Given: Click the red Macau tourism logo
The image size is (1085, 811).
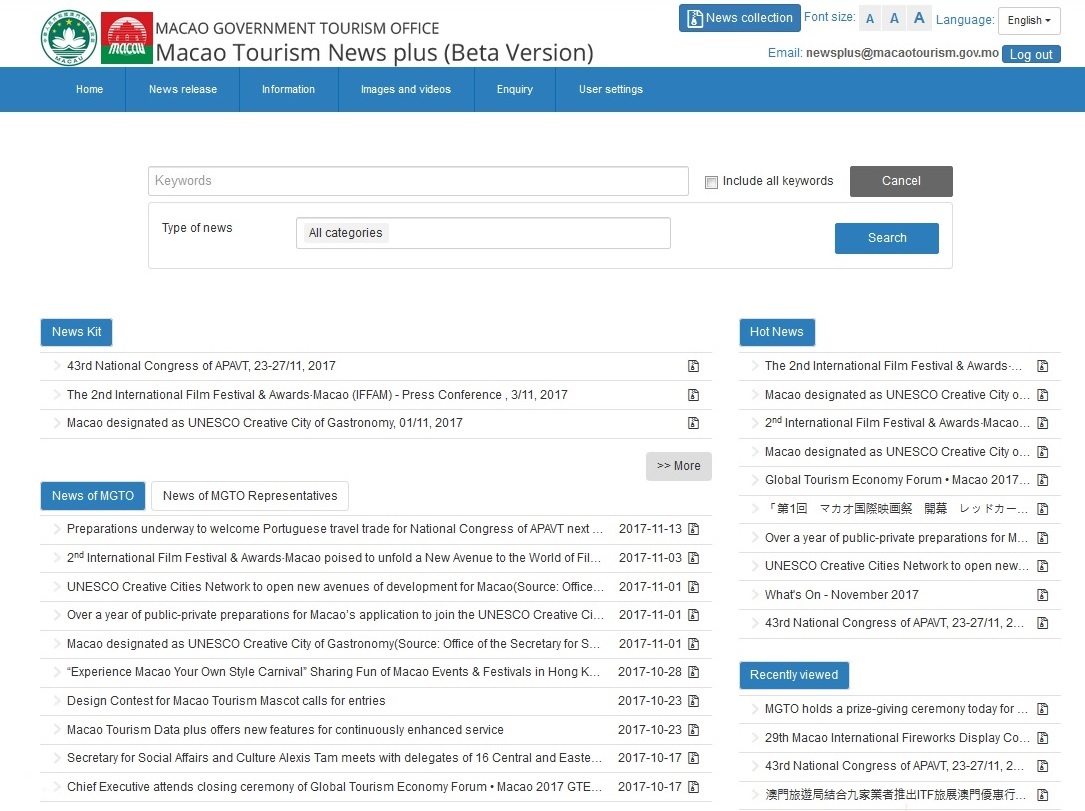Looking at the screenshot, I should [x=127, y=38].
